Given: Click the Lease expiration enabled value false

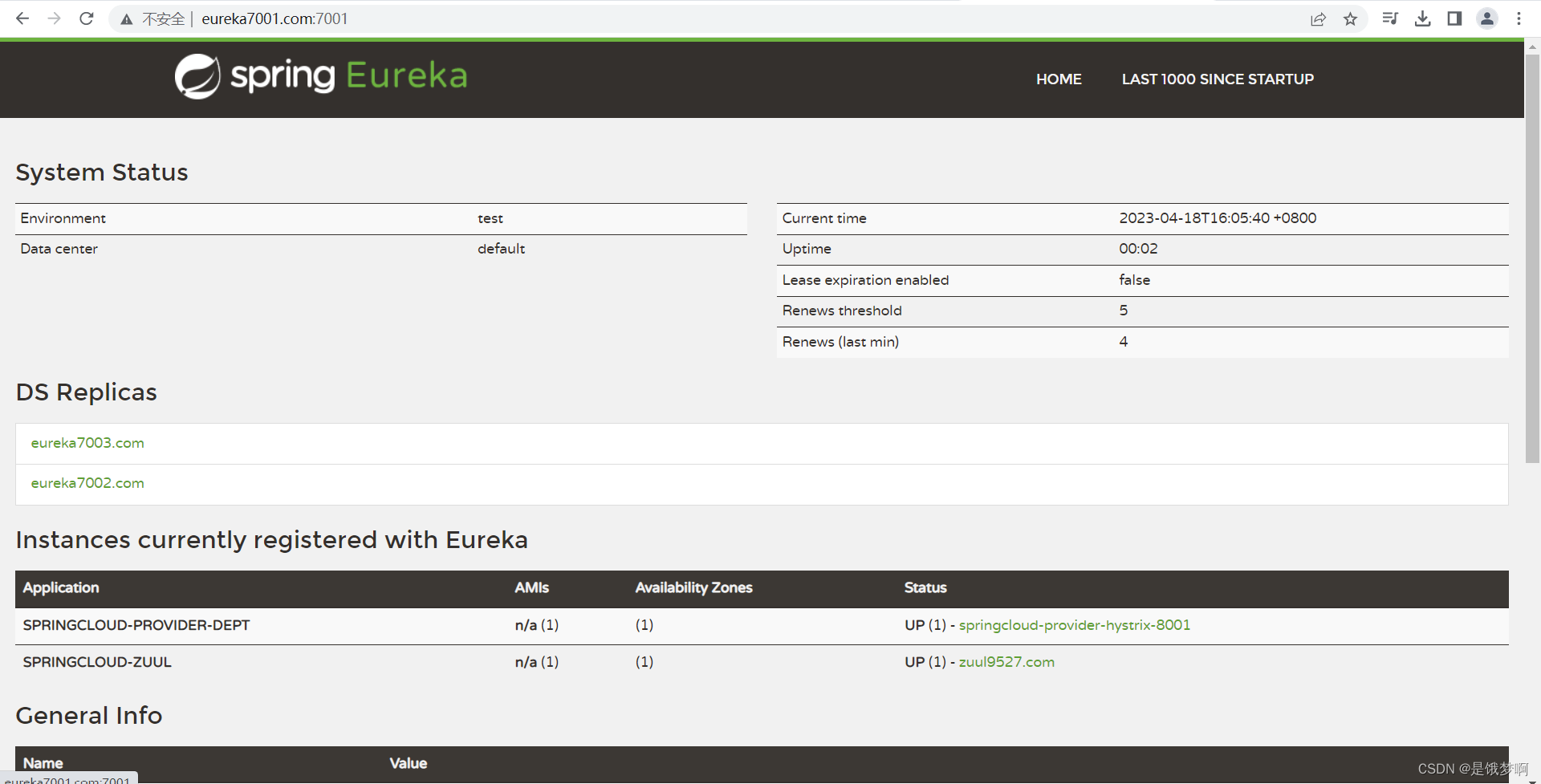Looking at the screenshot, I should point(1134,280).
